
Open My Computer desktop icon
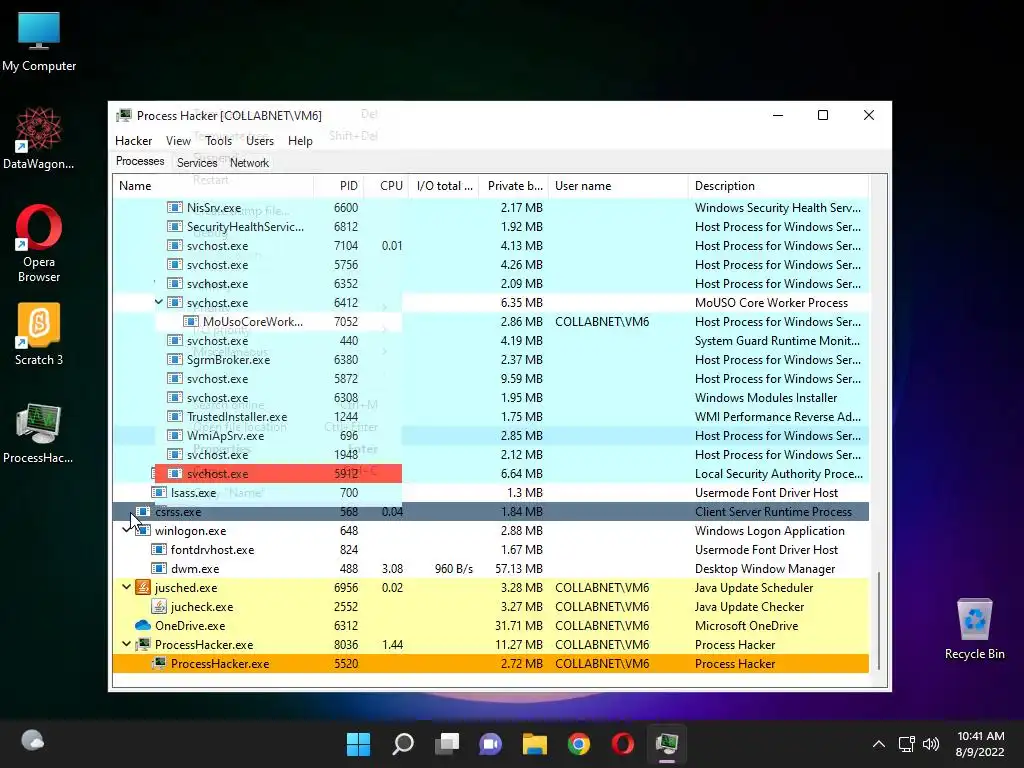39,41
